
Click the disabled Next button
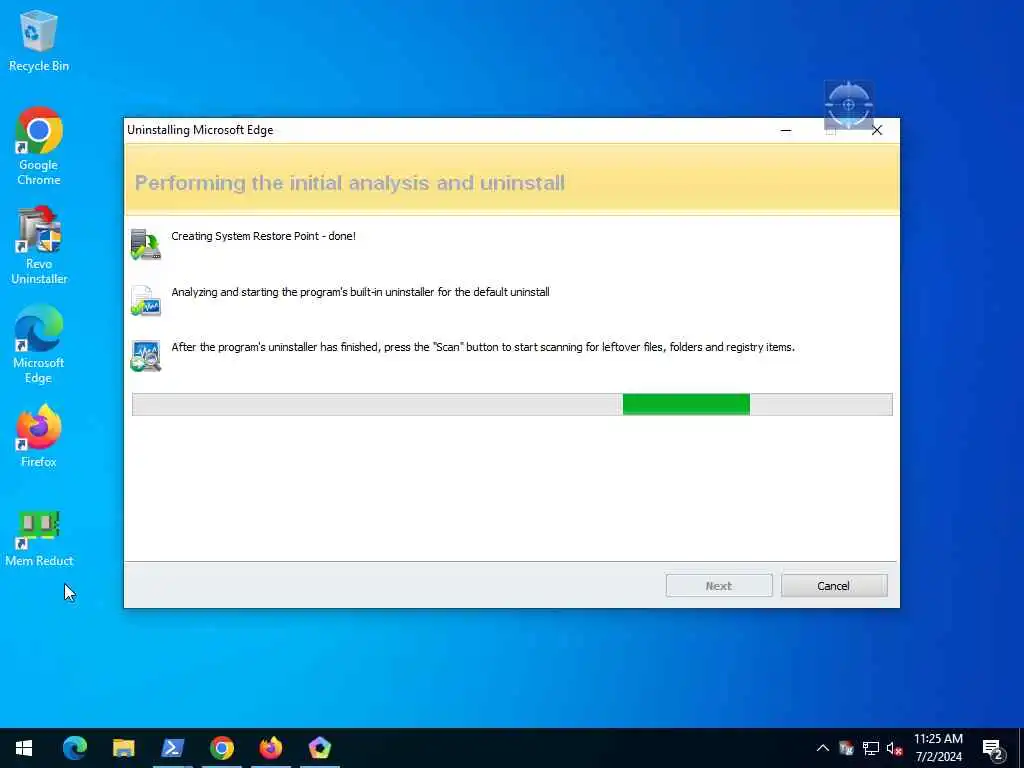(719, 586)
